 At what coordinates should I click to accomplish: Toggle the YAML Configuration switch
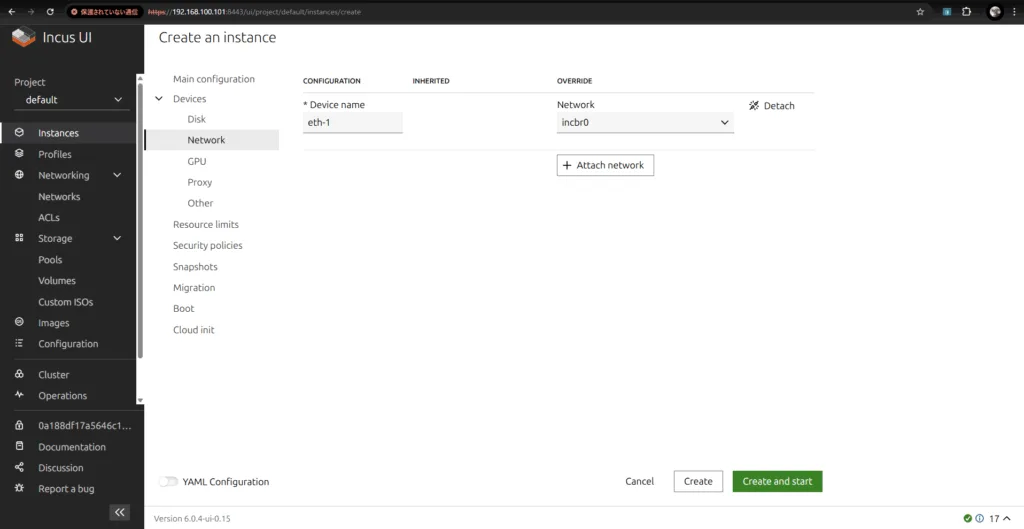168,482
